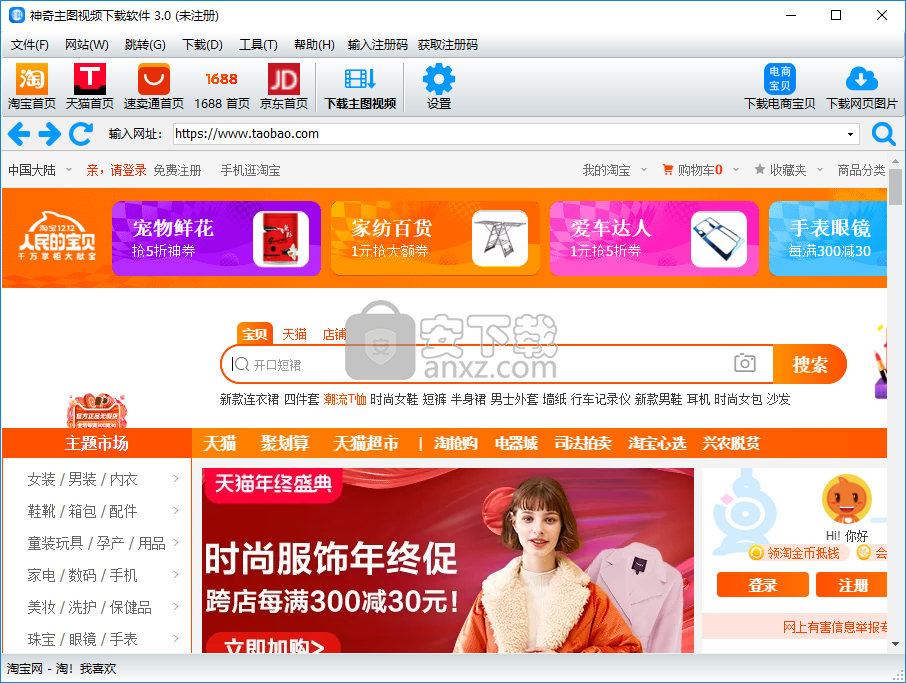
Task: Click the 聚划算 navigation link
Action: point(284,443)
